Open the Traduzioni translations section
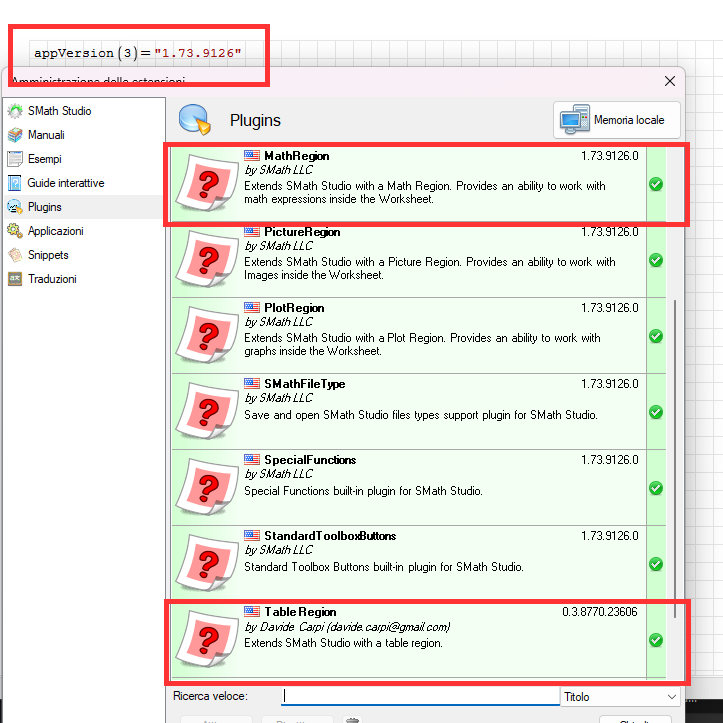 [x=52, y=279]
